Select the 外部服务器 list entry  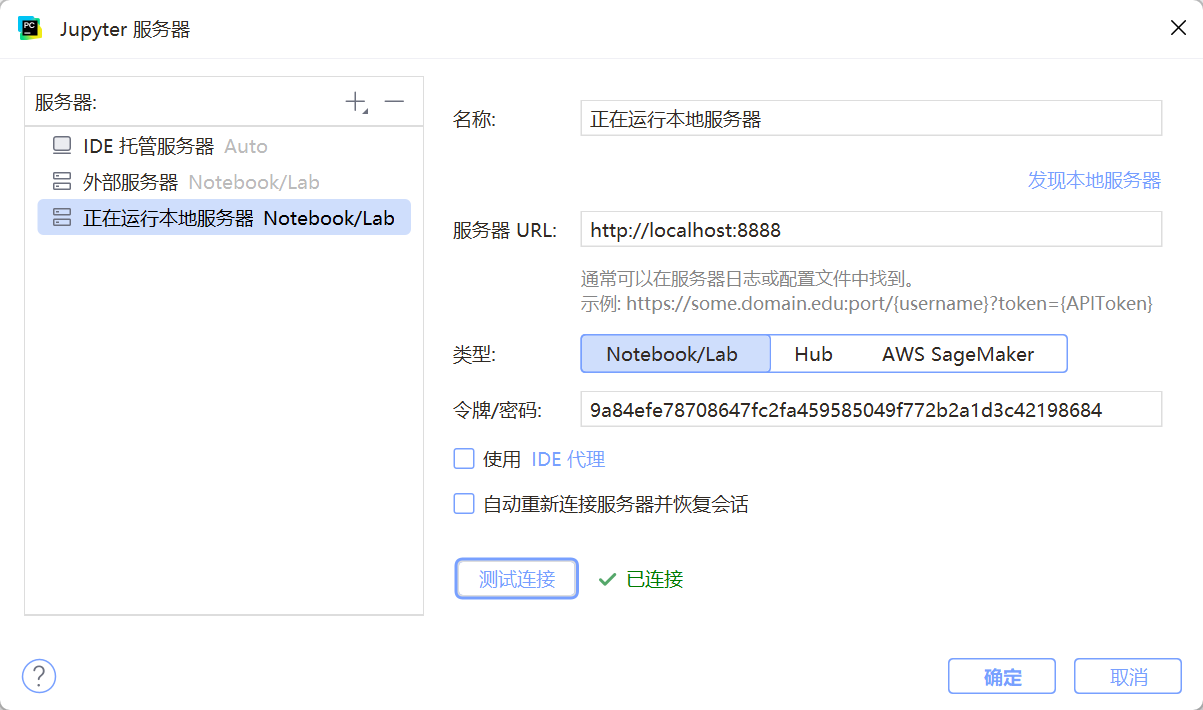(x=224, y=182)
